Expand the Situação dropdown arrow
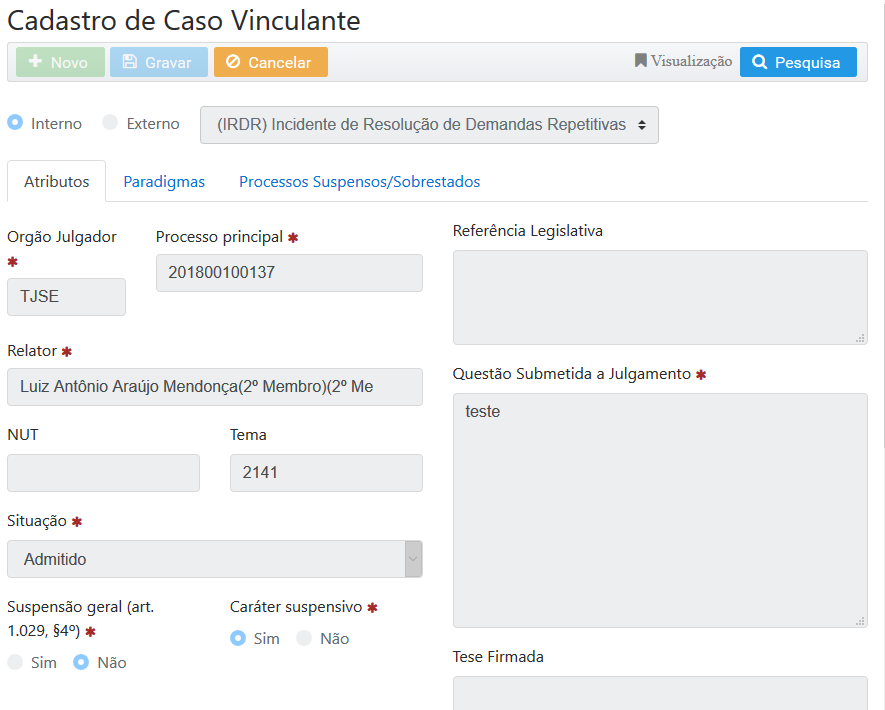This screenshot has height=710, width=885. [x=413, y=559]
